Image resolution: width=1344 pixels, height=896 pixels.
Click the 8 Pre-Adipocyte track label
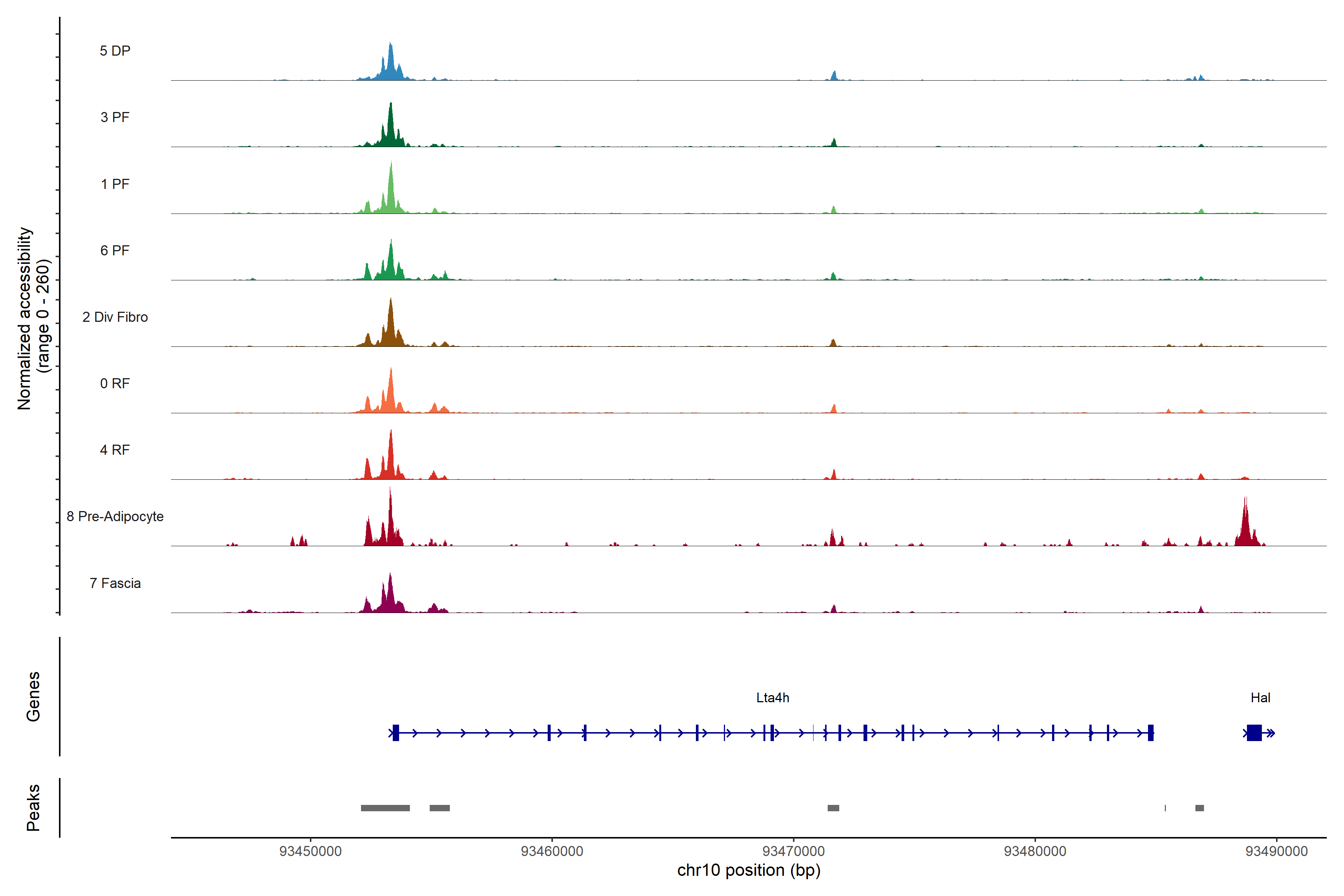(115, 516)
